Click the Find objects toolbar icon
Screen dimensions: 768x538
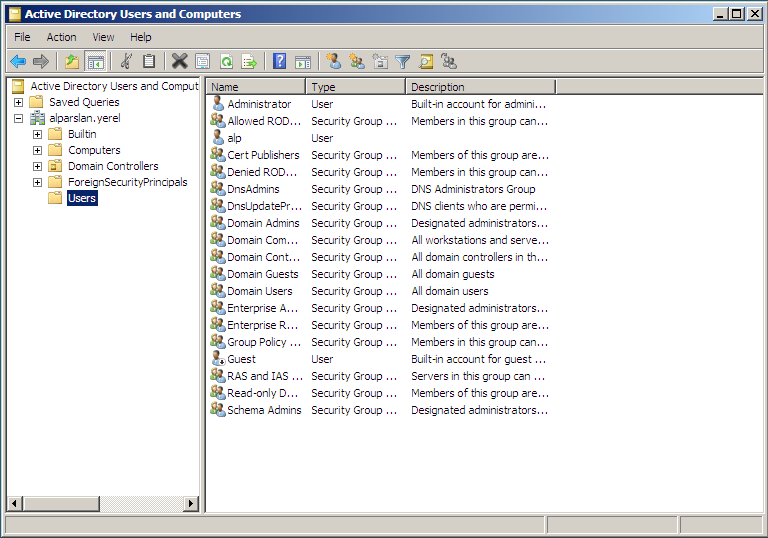pos(426,62)
